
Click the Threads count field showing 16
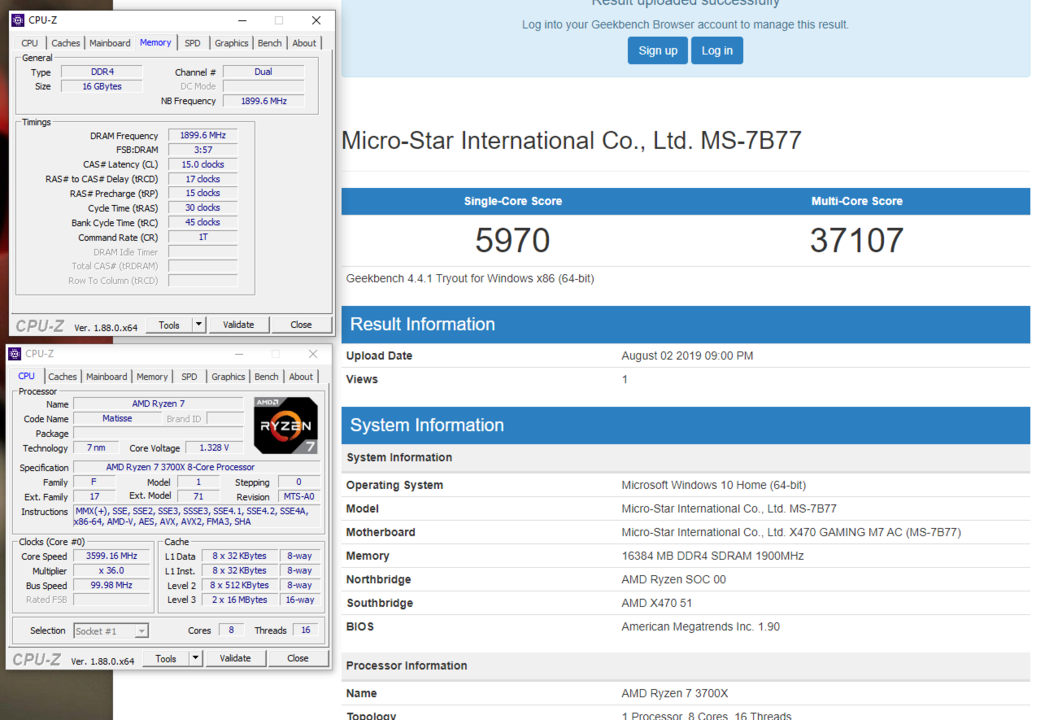pyautogui.click(x=305, y=630)
